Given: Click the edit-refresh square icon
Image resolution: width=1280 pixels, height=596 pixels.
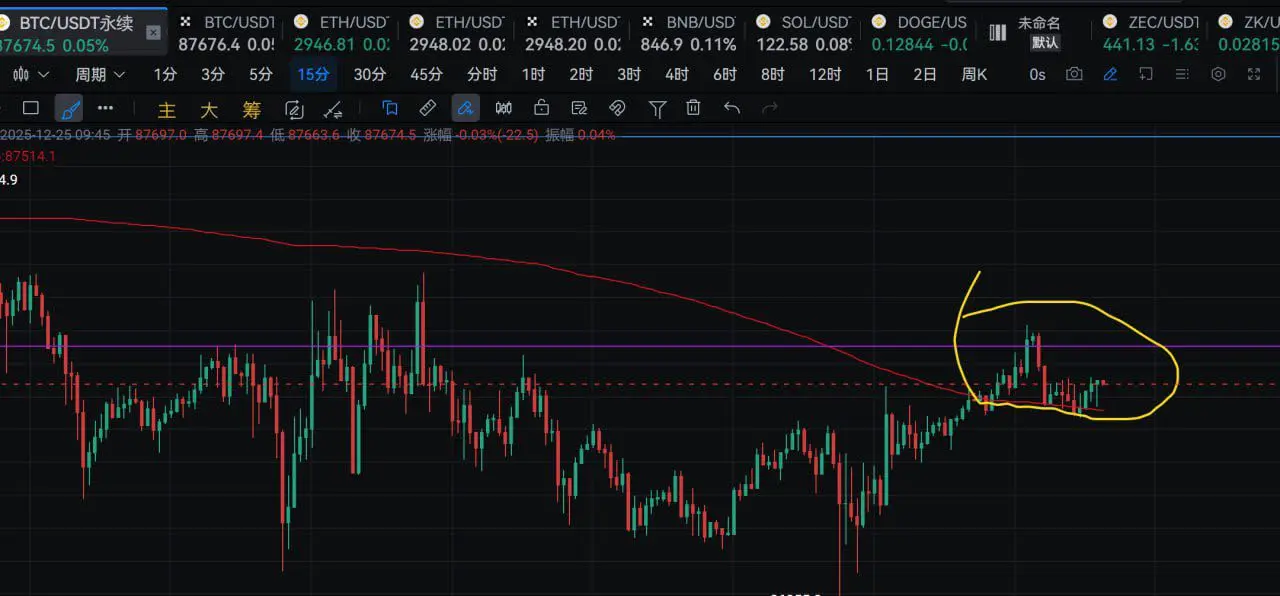Looking at the screenshot, I should pos(294,109).
